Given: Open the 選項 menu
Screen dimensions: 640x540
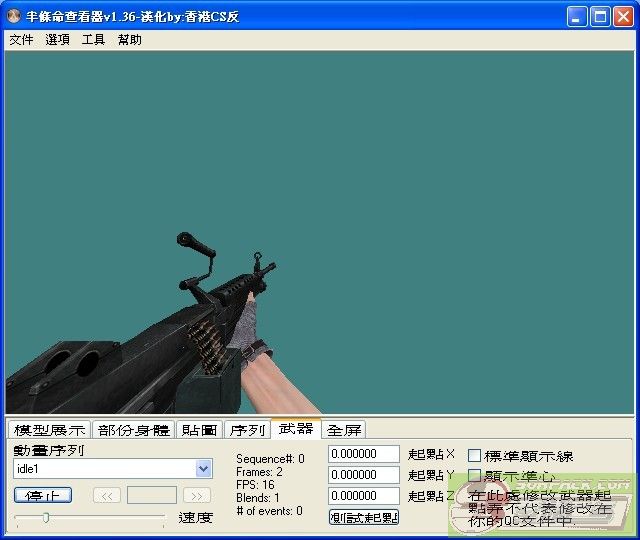Looking at the screenshot, I should point(57,40).
